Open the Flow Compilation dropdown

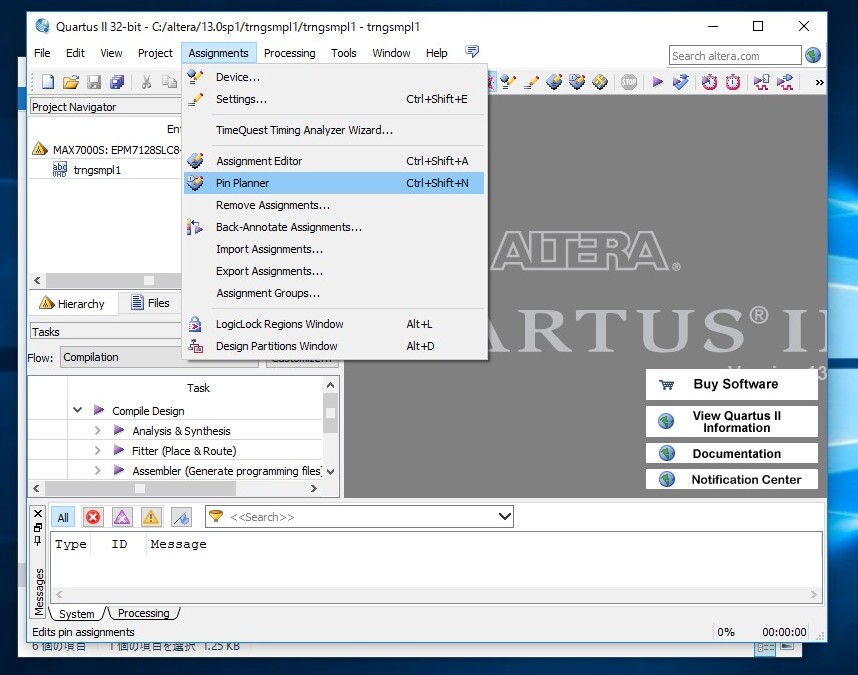click(159, 357)
